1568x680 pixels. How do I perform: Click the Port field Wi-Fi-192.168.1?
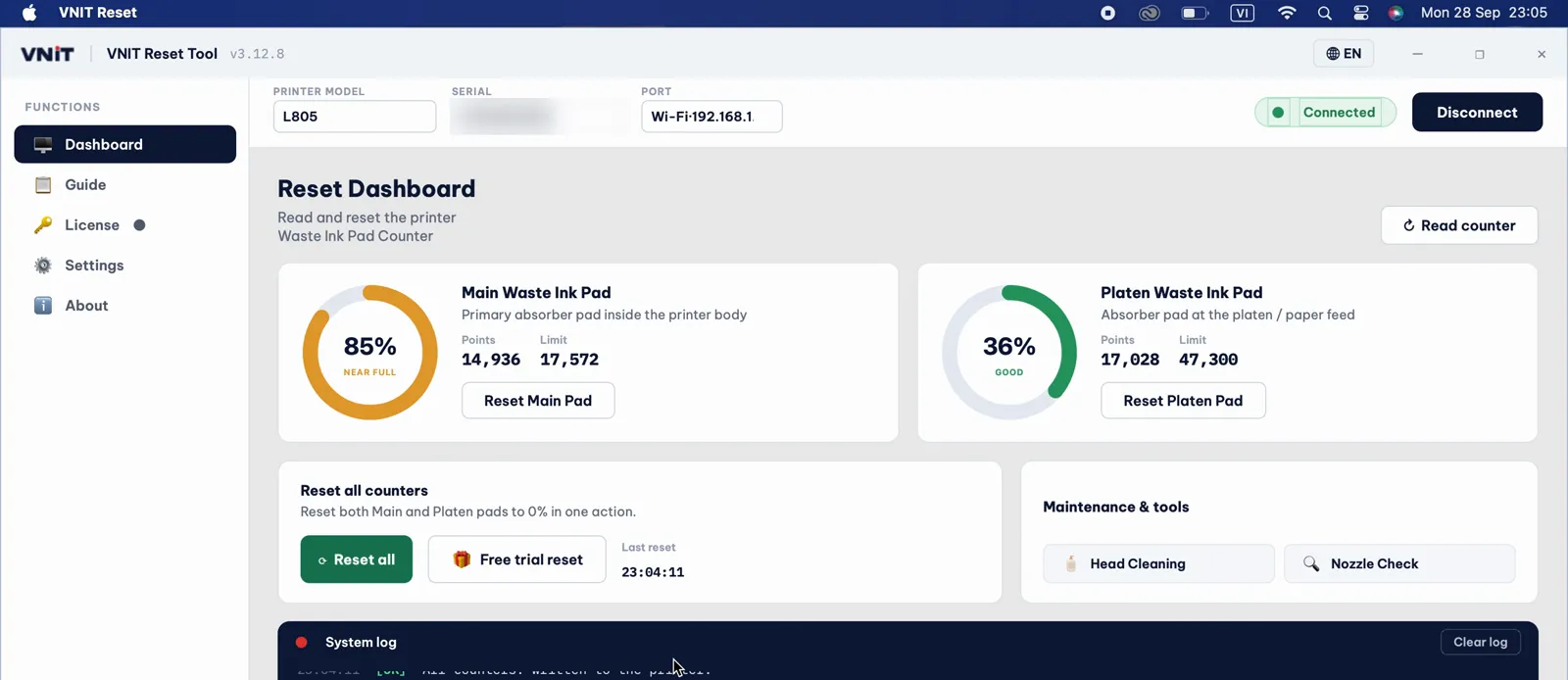(711, 116)
